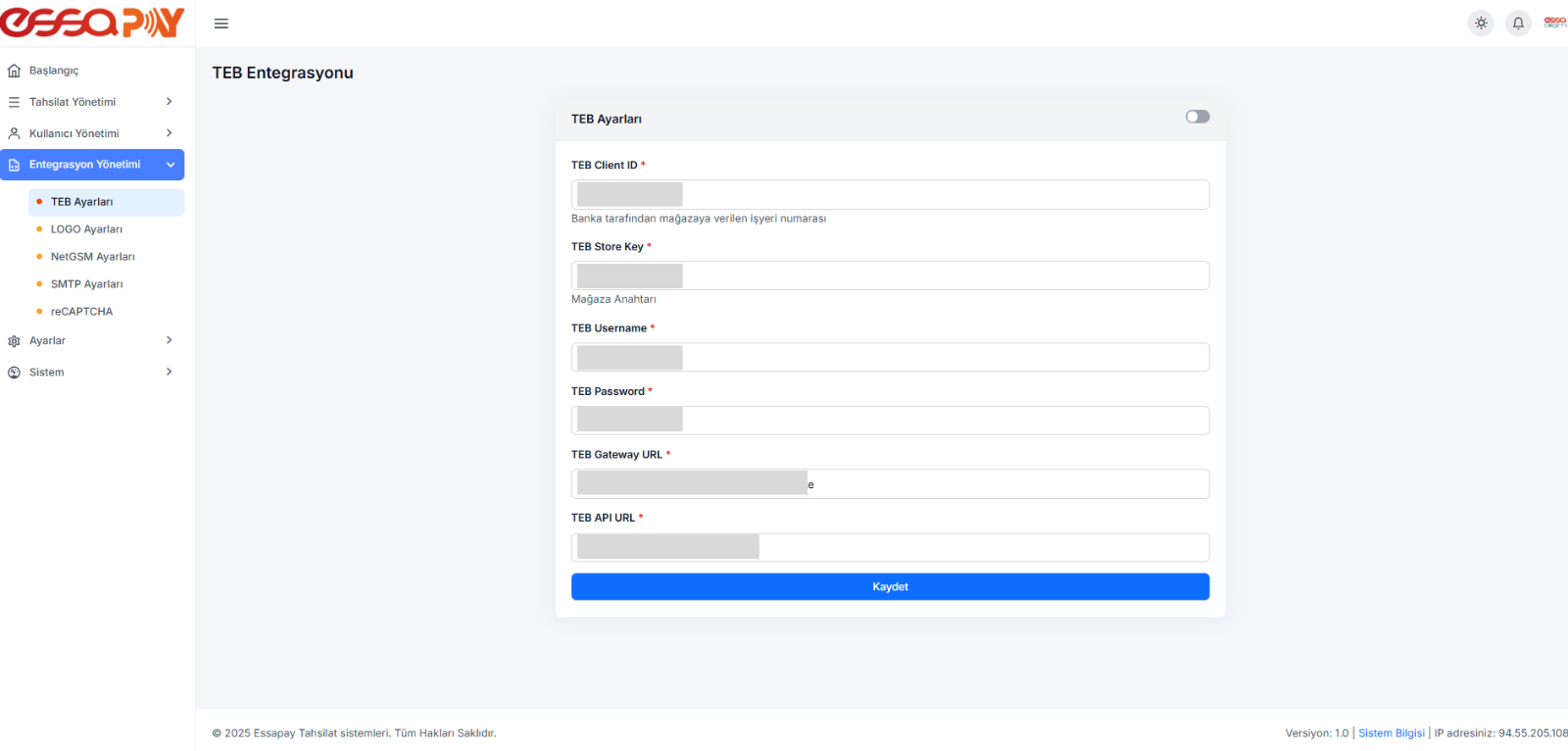Open the user profile avatar
This screenshot has height=751, width=1568.
[x=1554, y=24]
